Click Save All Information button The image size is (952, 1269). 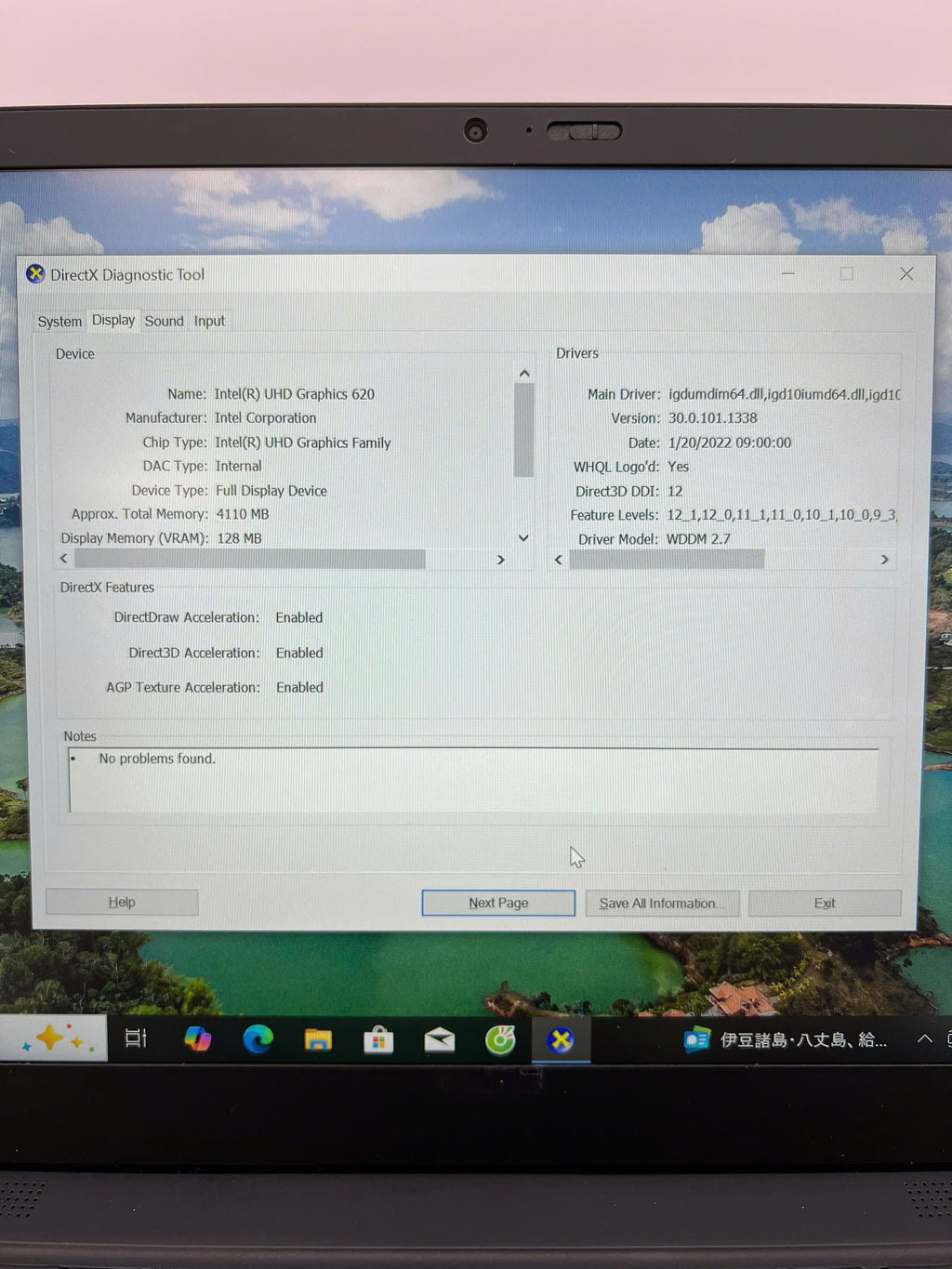[x=662, y=904]
